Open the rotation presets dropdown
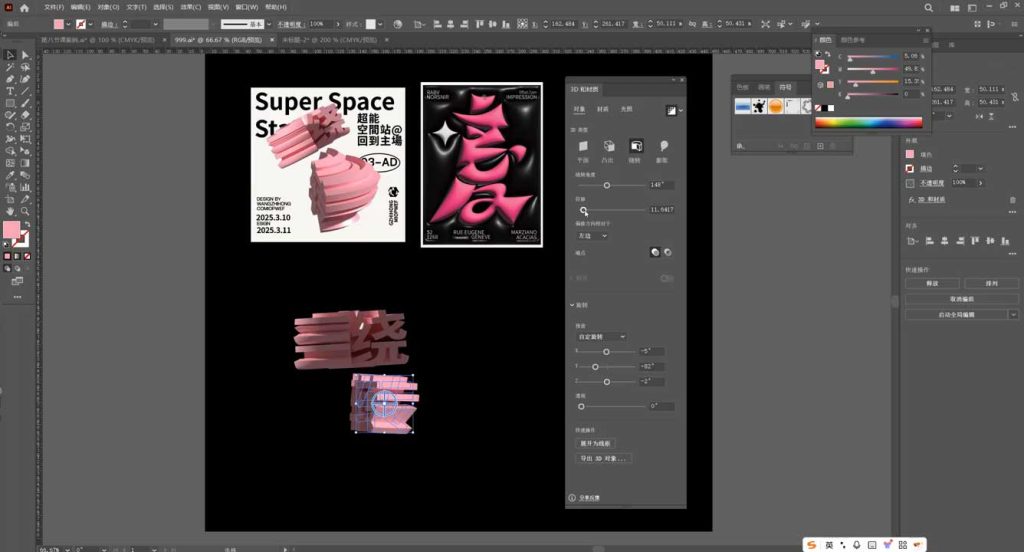 pyautogui.click(x=601, y=336)
